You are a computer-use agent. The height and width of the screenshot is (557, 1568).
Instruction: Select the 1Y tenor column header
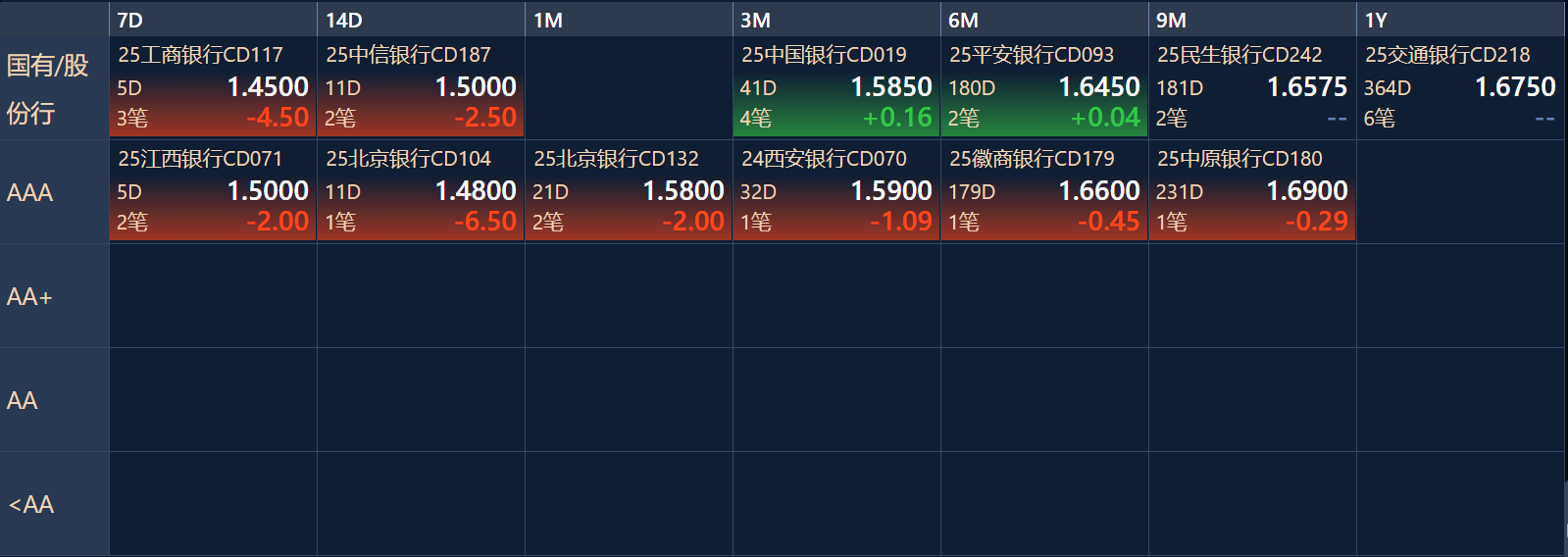[x=1460, y=20]
